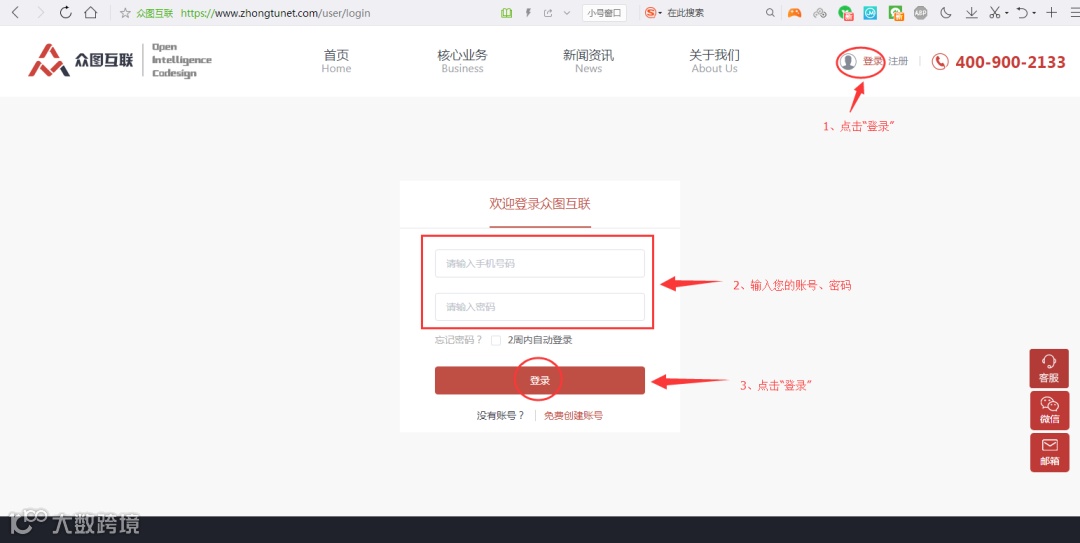Click the 请输入手机号码 phone field
This screenshot has height=543, width=1080.
(x=540, y=263)
